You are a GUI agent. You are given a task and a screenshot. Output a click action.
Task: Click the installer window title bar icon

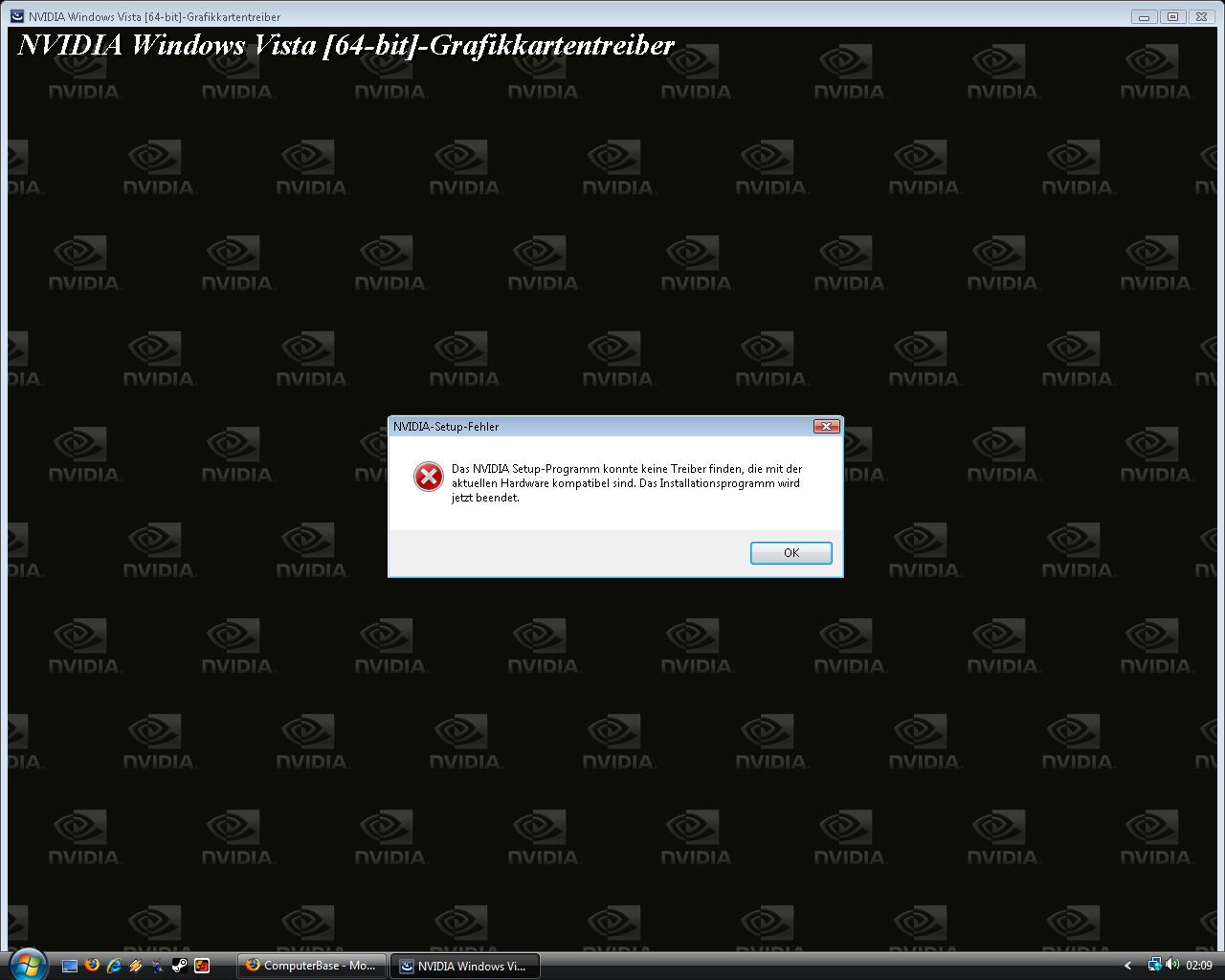(x=17, y=16)
